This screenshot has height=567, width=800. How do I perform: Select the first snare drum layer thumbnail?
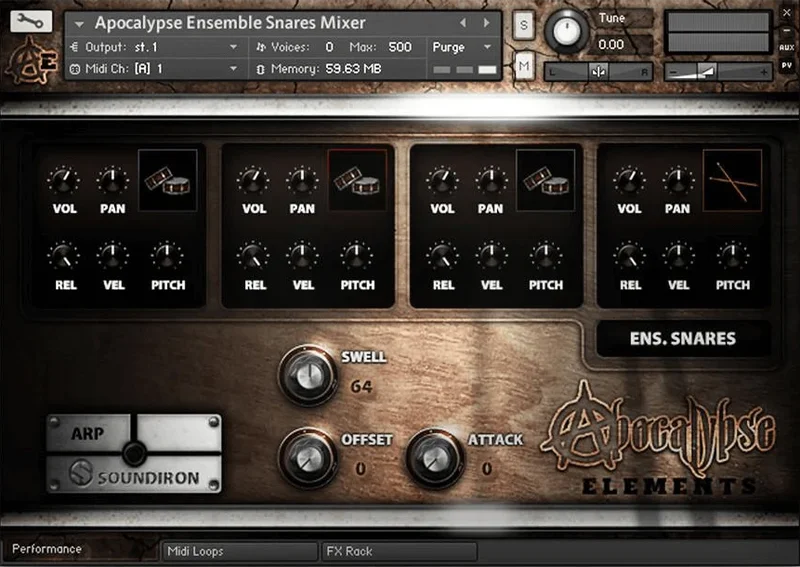(x=168, y=180)
